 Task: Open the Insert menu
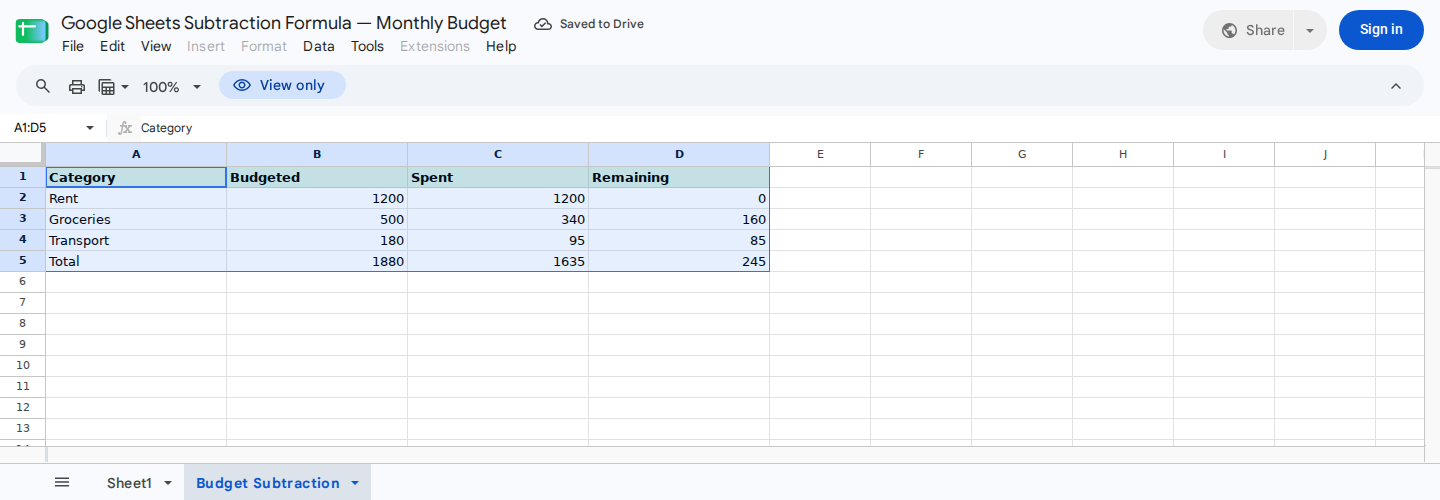click(206, 46)
